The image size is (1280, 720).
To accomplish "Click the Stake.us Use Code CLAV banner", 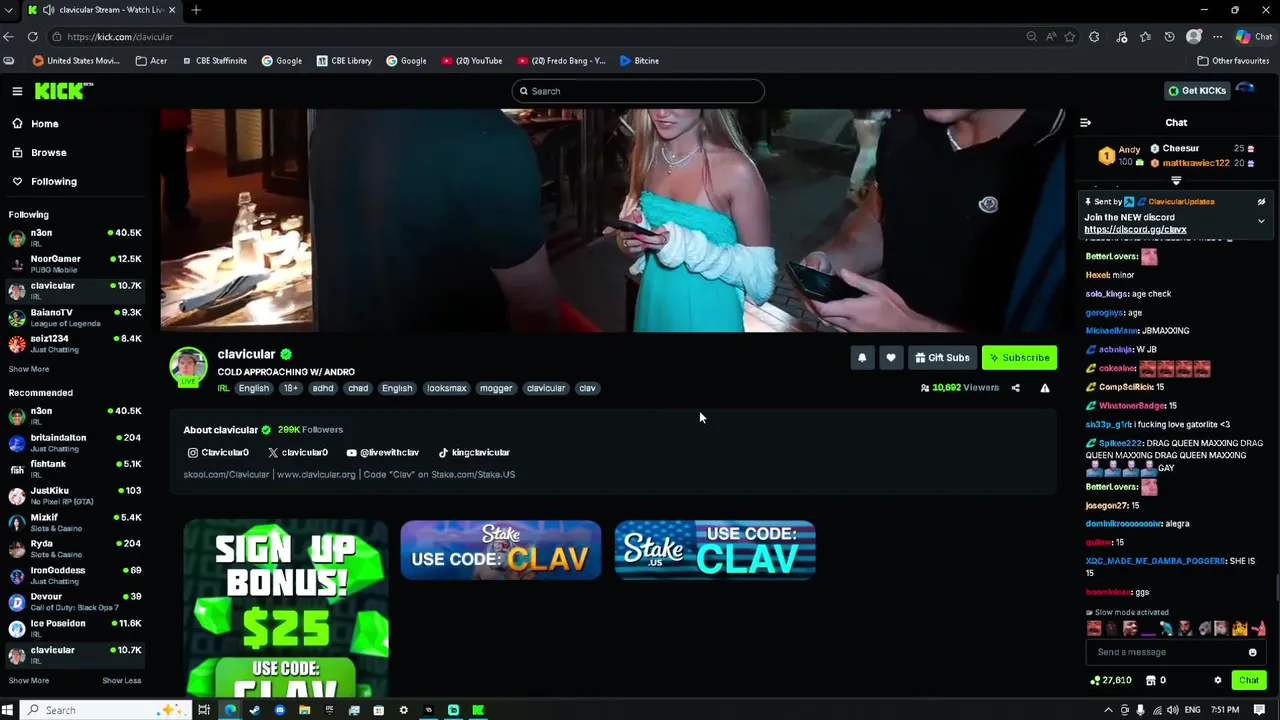I will 715,550.
